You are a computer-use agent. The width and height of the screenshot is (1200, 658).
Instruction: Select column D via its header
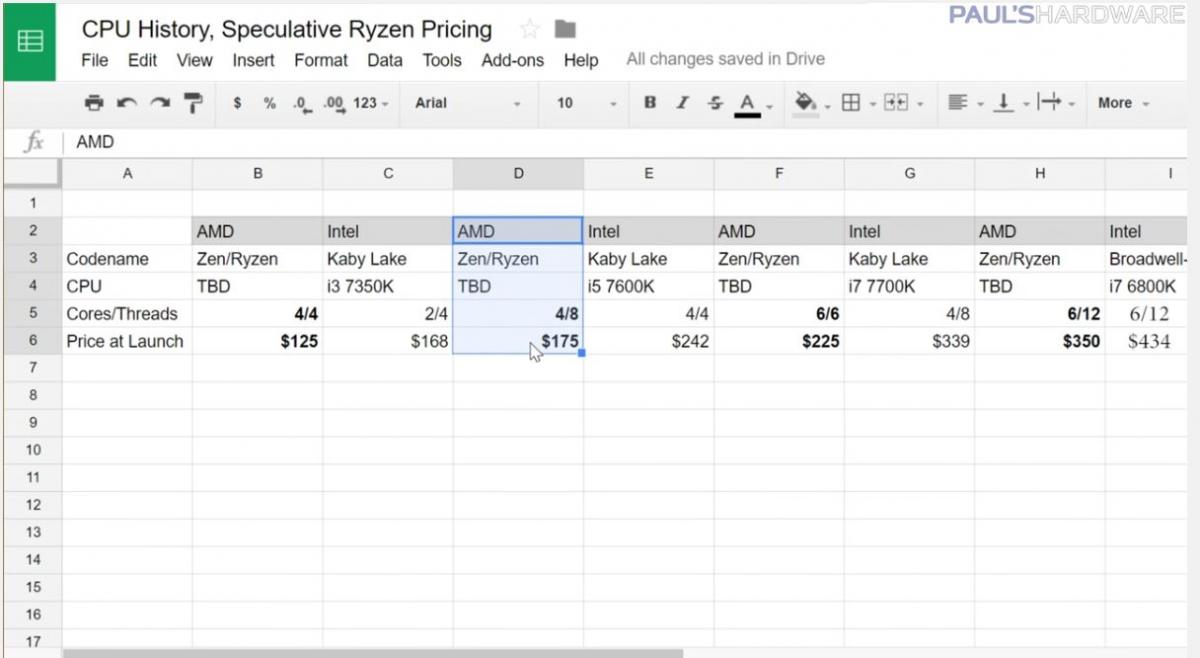click(x=518, y=173)
